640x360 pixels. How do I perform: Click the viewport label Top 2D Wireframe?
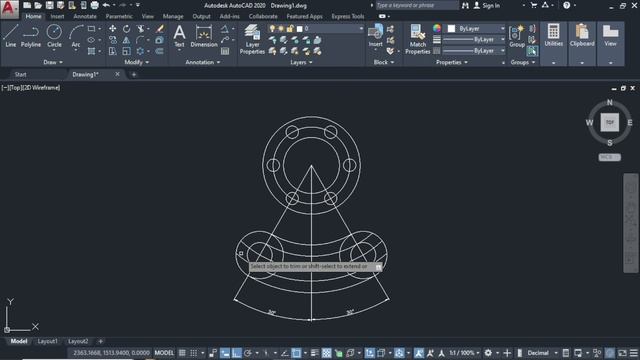click(x=31, y=87)
